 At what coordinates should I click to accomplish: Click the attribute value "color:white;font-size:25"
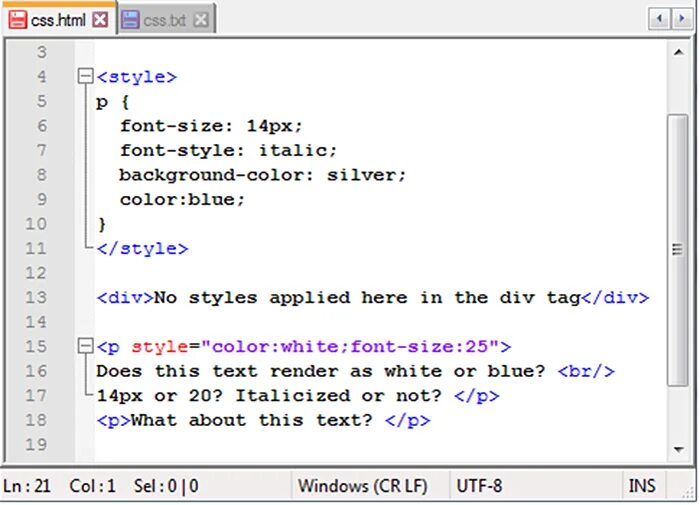coord(350,346)
